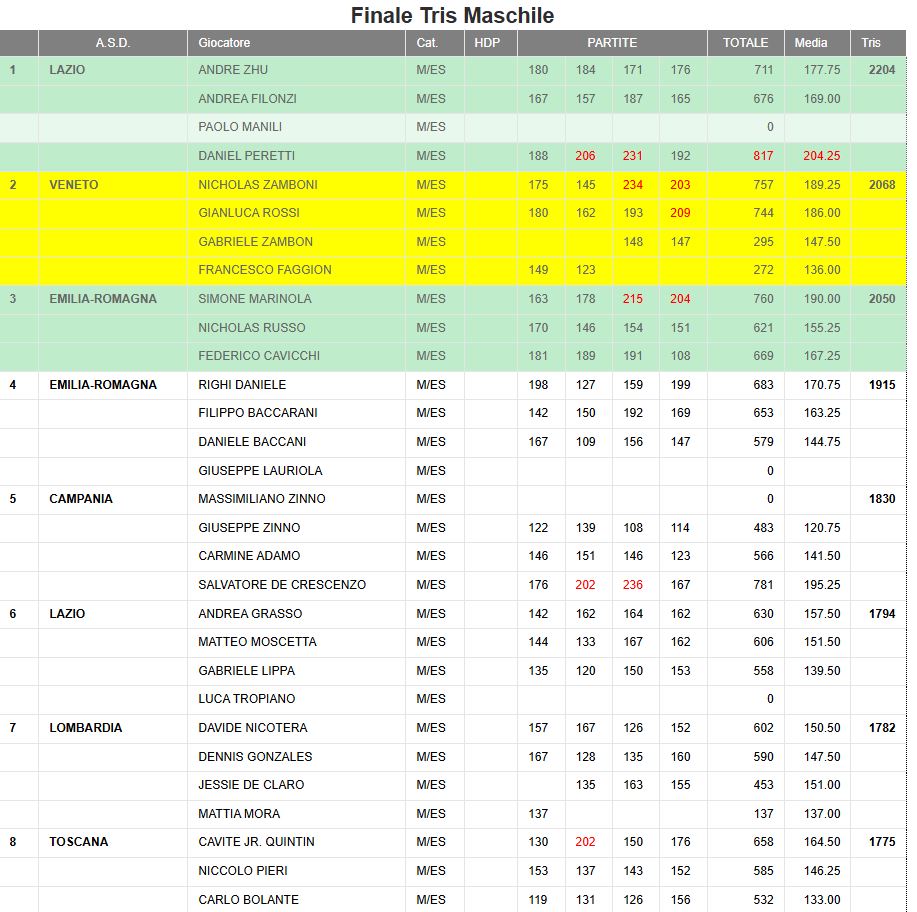Click the HDP column header
Viewport: 917px width, 912px height.
487,43
